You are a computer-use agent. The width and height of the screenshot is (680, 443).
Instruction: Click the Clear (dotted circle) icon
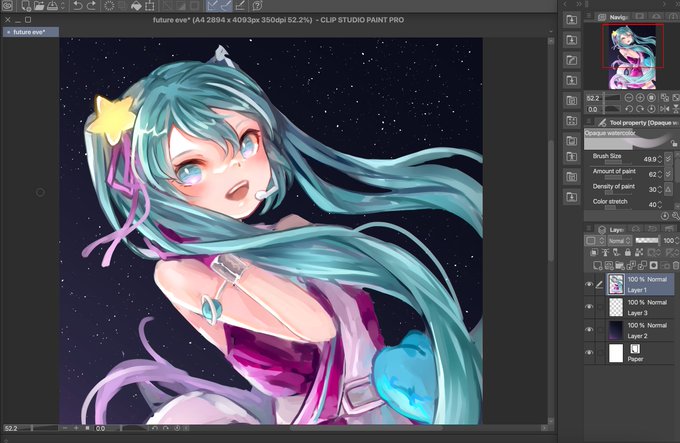[109, 6]
